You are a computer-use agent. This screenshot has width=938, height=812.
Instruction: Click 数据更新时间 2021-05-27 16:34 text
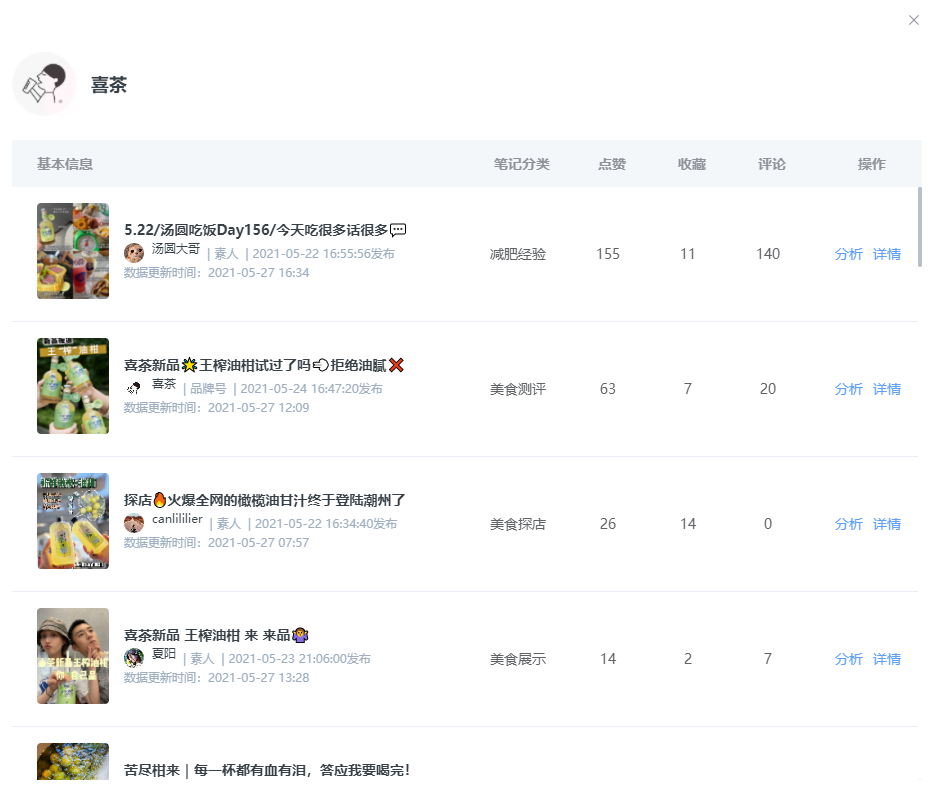[217, 273]
